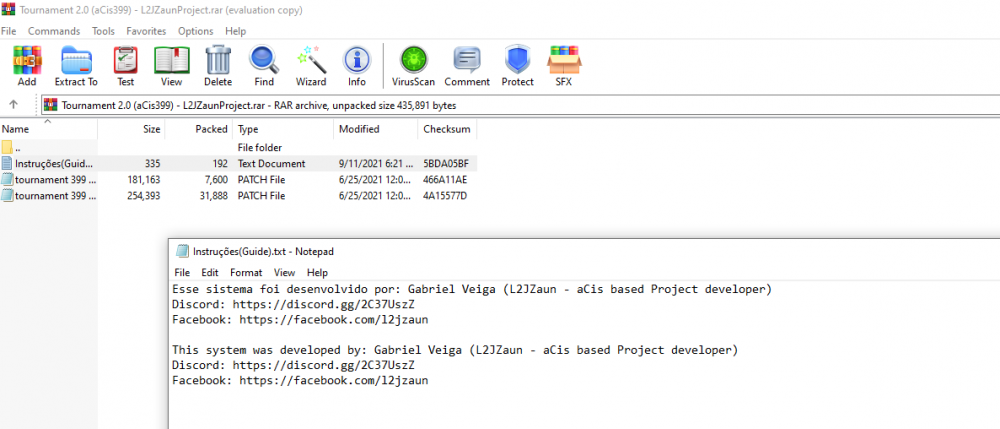The image size is (1000, 429).
Task: Sort file list by Size column
Action: 151,129
